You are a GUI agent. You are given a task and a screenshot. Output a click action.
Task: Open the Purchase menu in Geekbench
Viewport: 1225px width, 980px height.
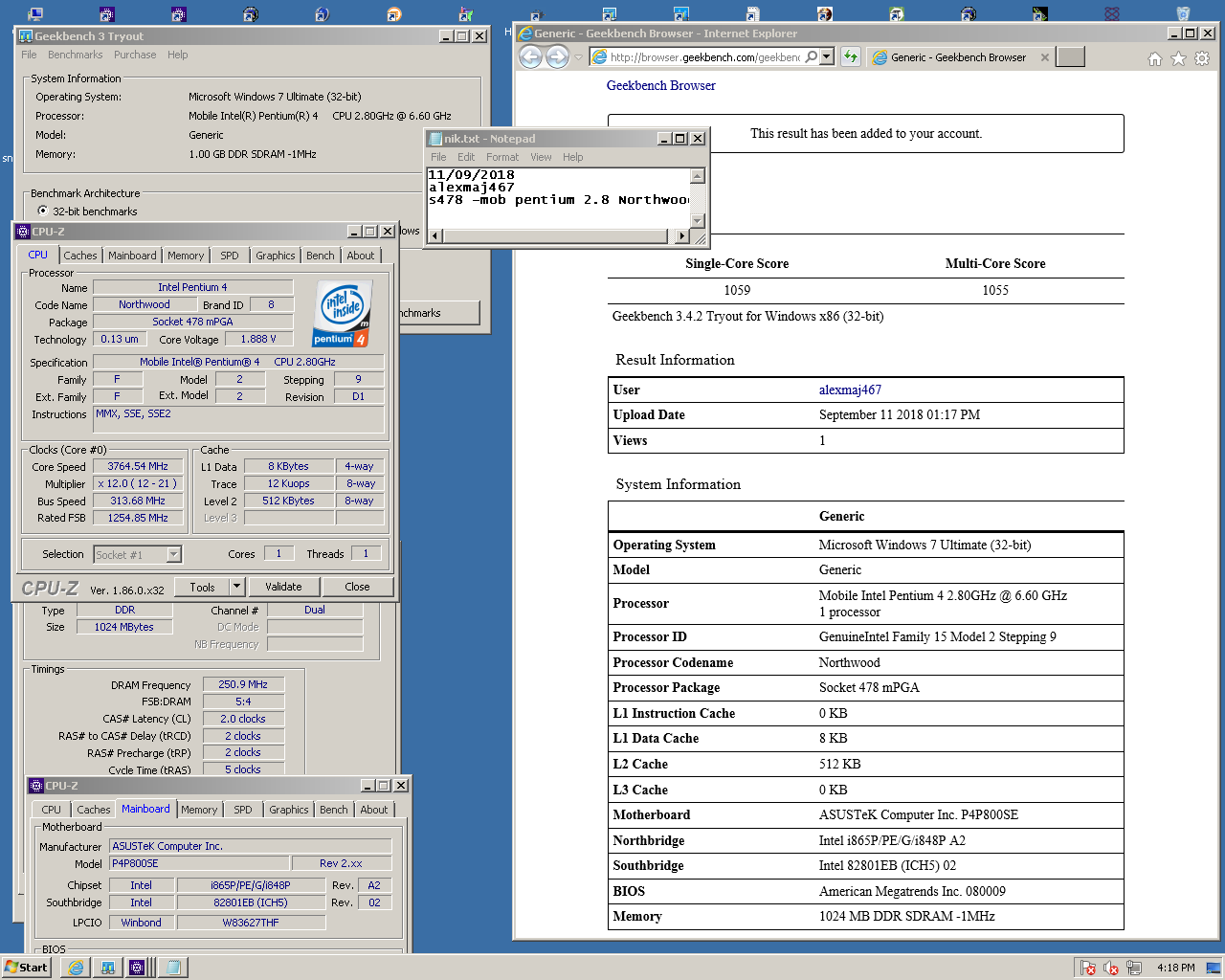point(135,55)
